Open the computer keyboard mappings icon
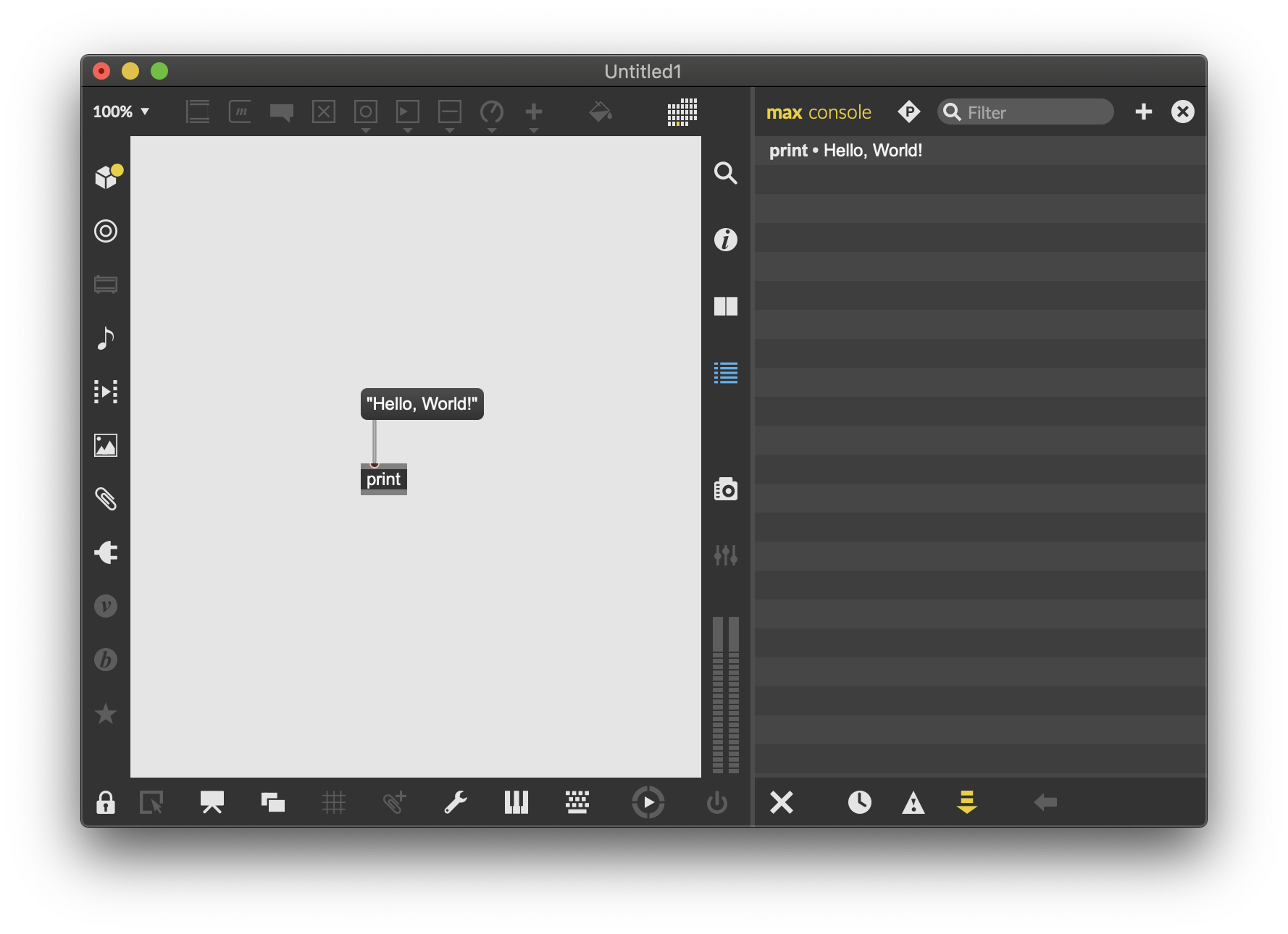The image size is (1288, 934). click(577, 802)
